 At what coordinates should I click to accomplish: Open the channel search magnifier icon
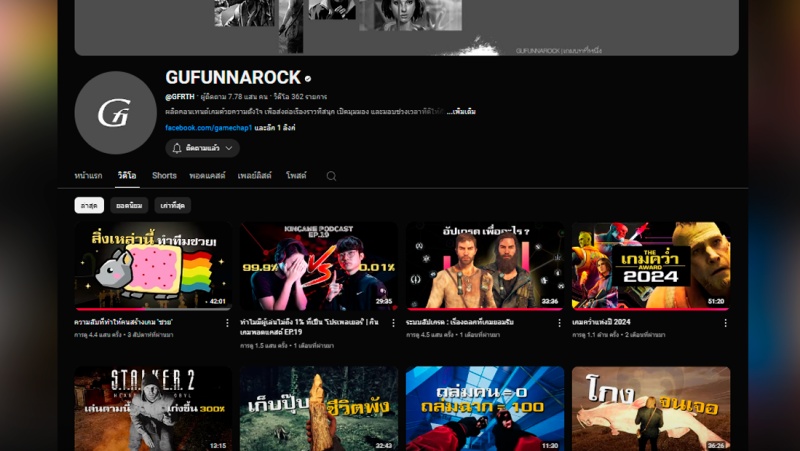[331, 176]
